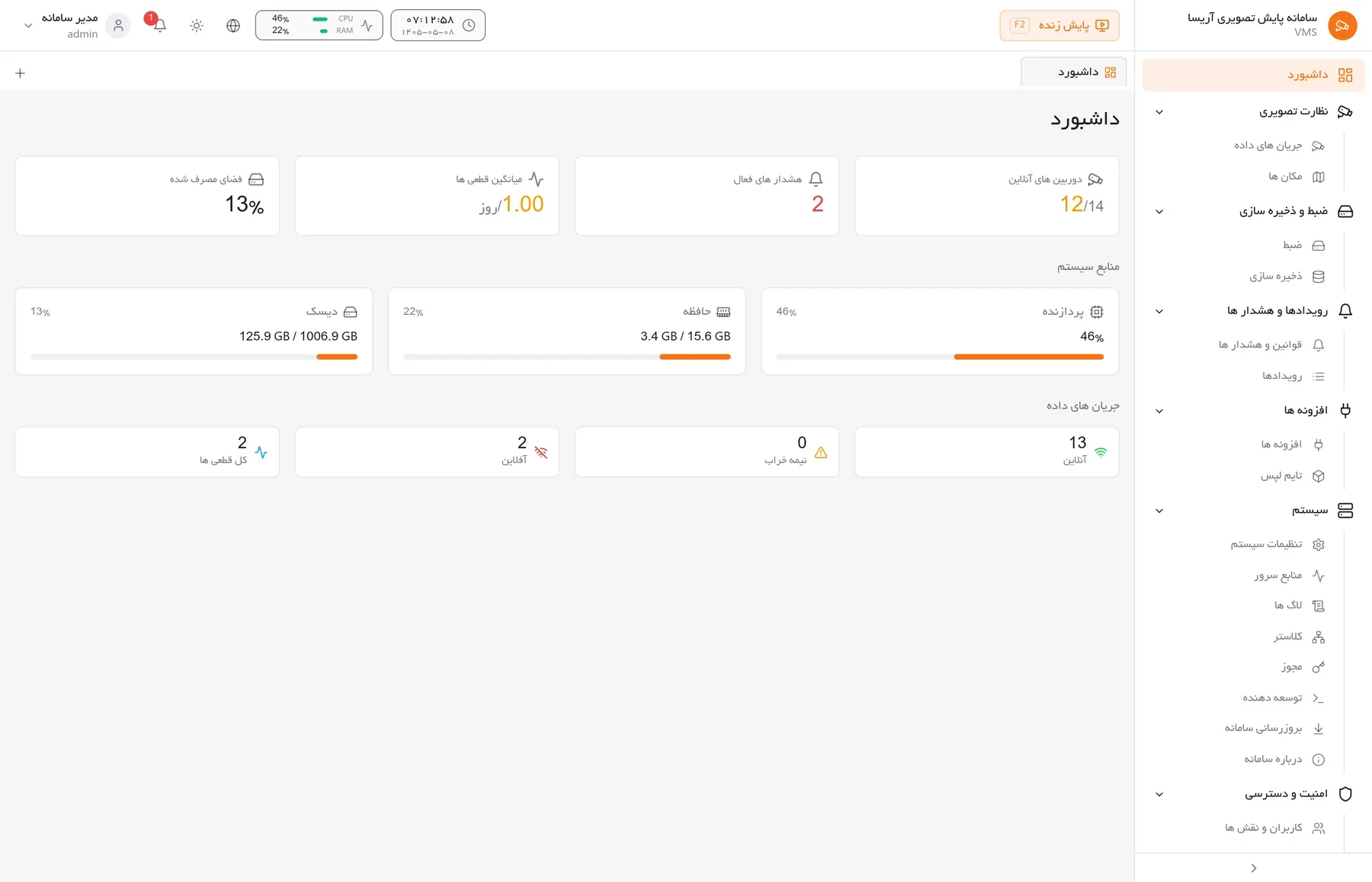Click آفلاین streams card wifi-off icon
This screenshot has width=1372, height=882.
(541, 452)
